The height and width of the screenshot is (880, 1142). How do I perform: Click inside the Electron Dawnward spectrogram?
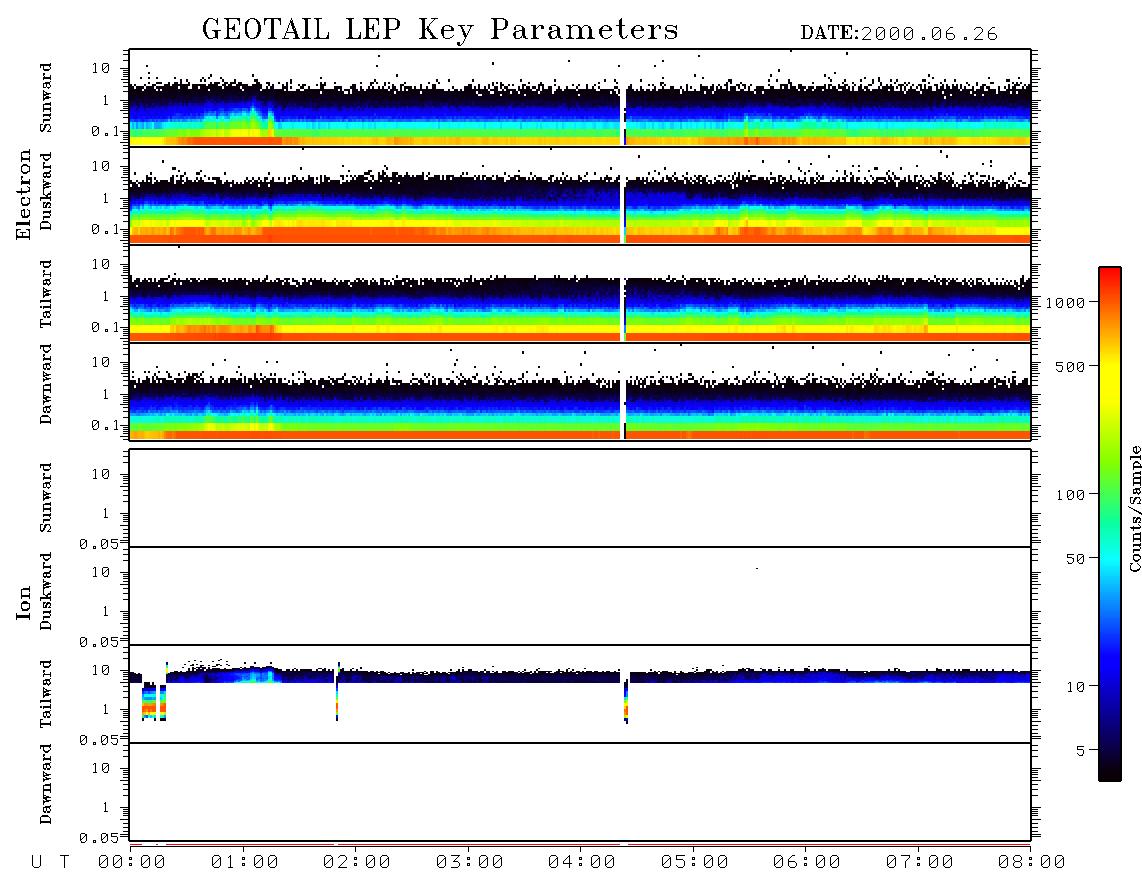580,391
